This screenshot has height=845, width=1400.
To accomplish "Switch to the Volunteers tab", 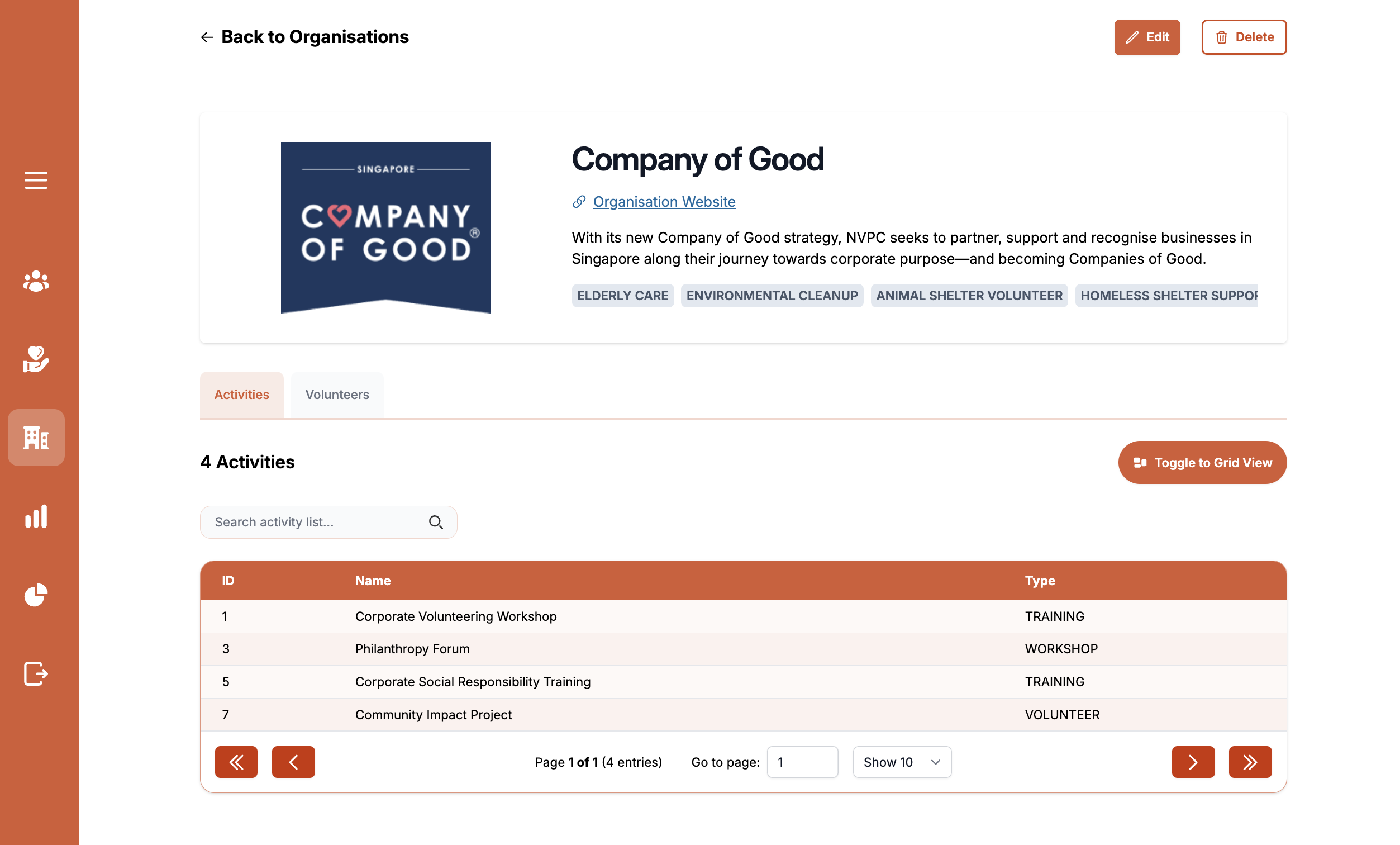I will click(337, 395).
